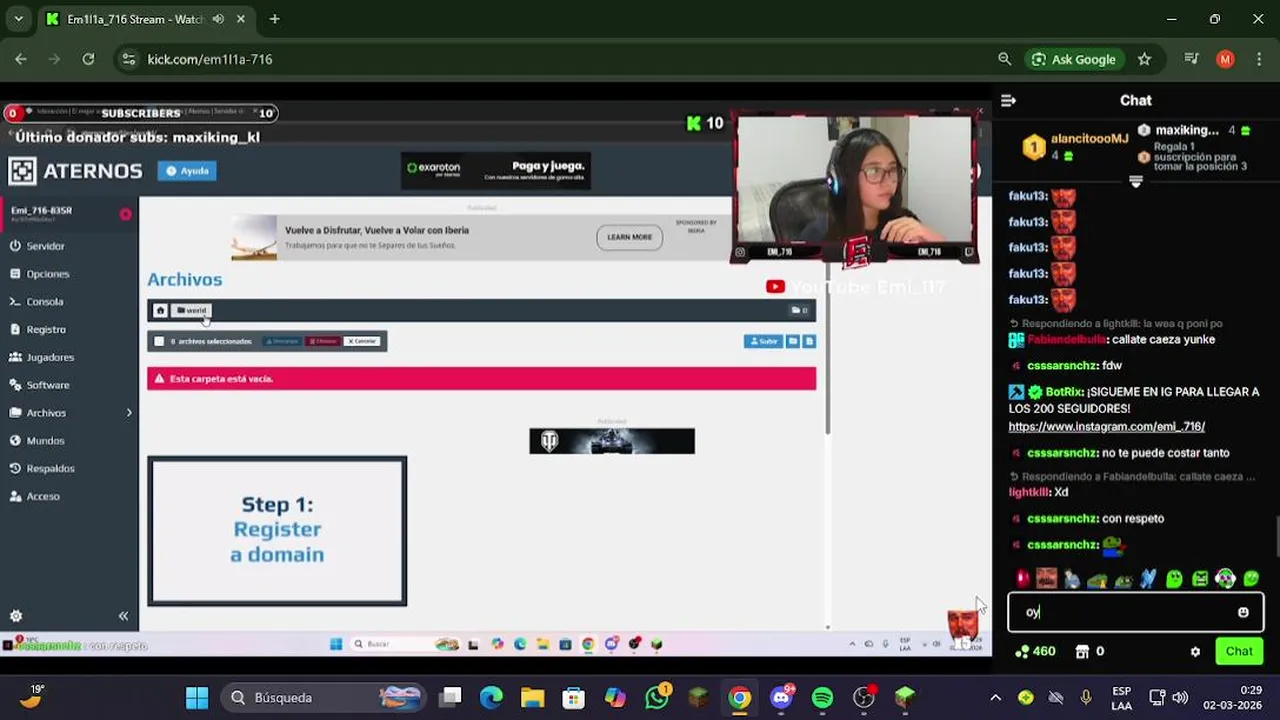Image resolution: width=1280 pixels, height=720 pixels.
Task: Click the Cancelar button in file selection bar
Action: point(362,342)
